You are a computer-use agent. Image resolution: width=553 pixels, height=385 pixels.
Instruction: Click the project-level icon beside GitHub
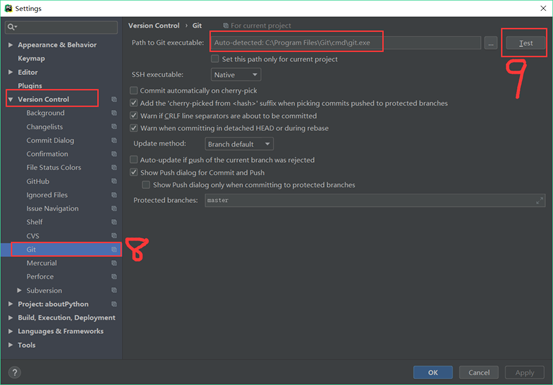click(114, 181)
